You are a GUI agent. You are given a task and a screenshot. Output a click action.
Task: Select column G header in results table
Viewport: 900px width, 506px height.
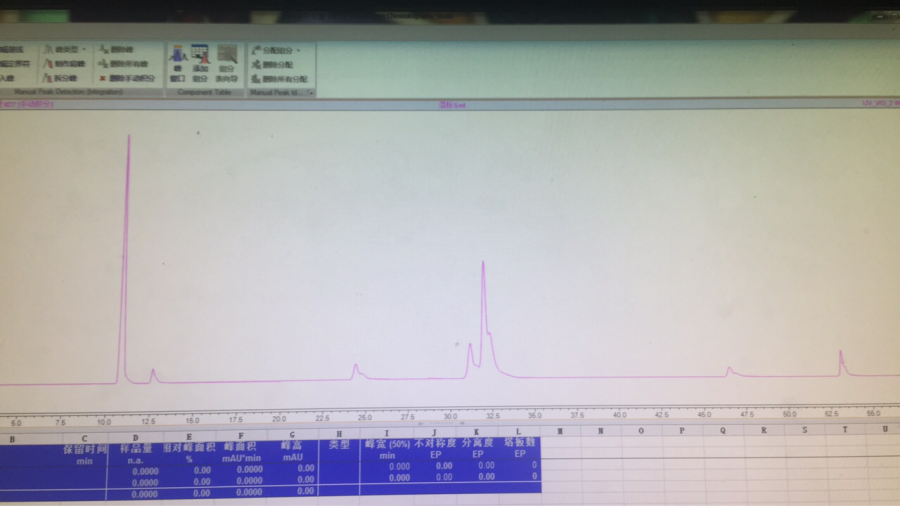tap(292, 435)
